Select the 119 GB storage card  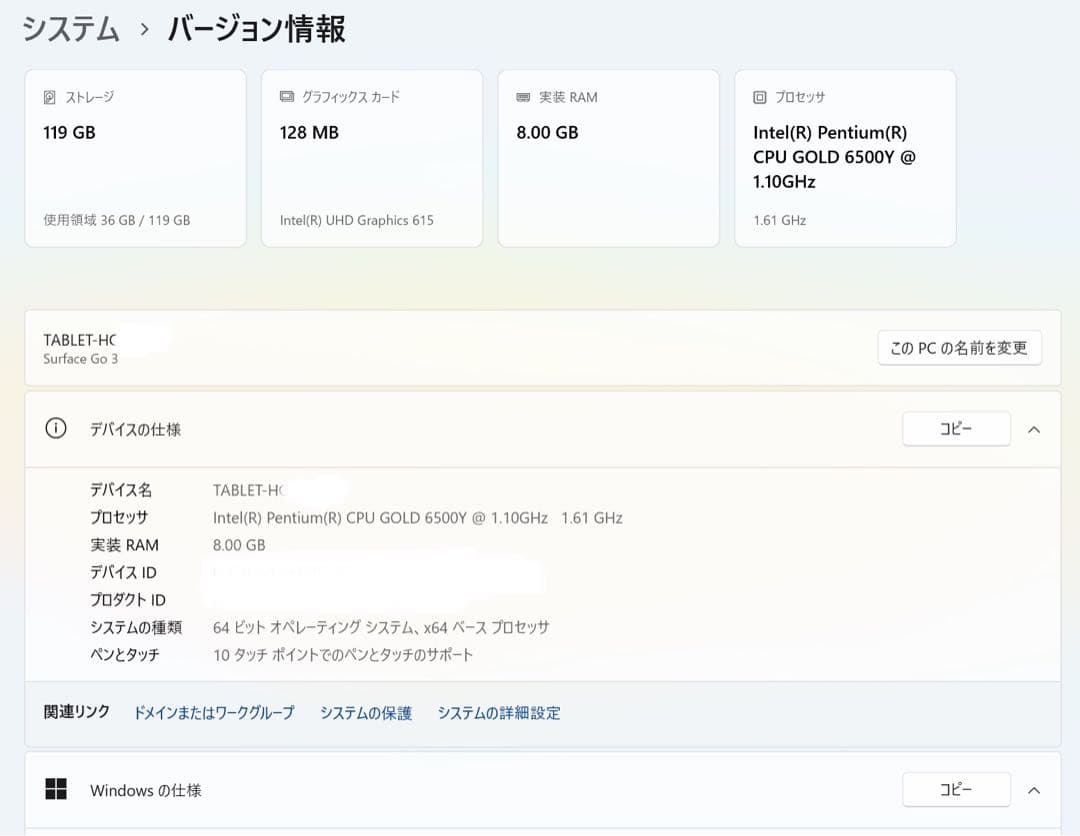135,157
